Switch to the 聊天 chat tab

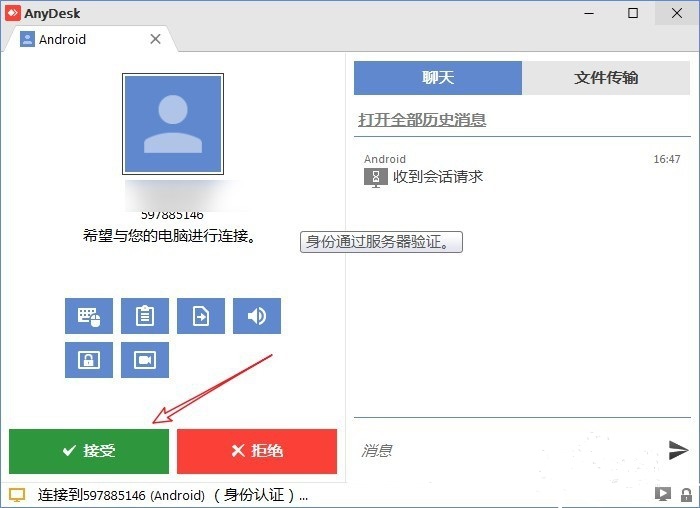click(x=438, y=78)
